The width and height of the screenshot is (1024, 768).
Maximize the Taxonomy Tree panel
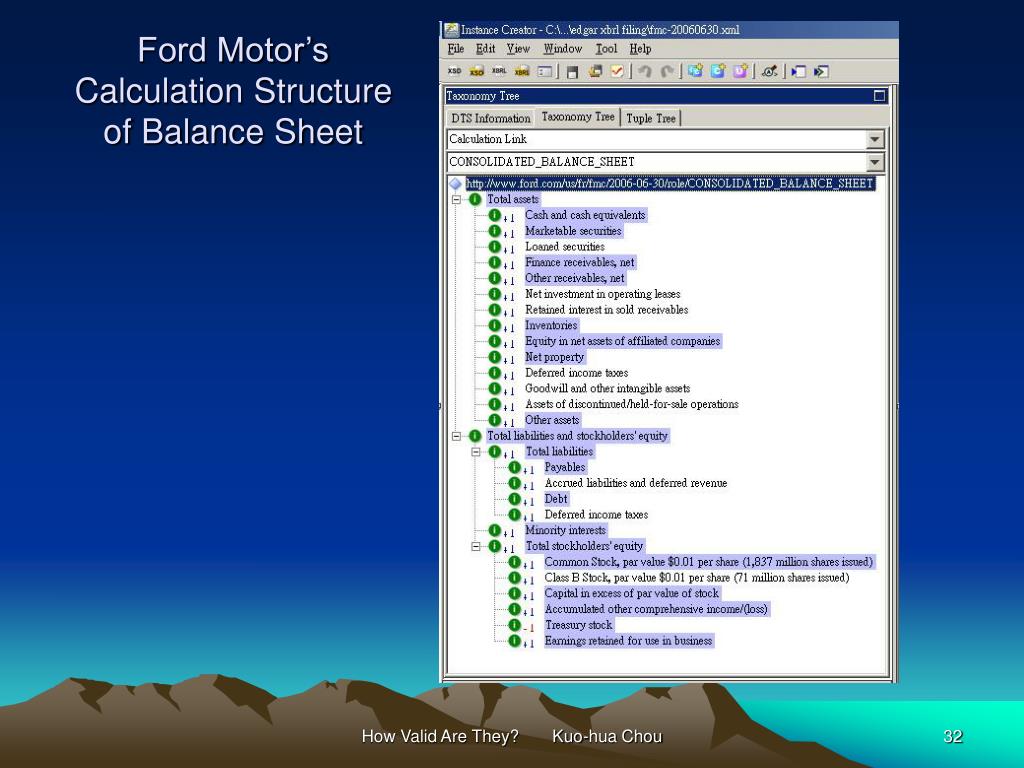pyautogui.click(x=880, y=96)
